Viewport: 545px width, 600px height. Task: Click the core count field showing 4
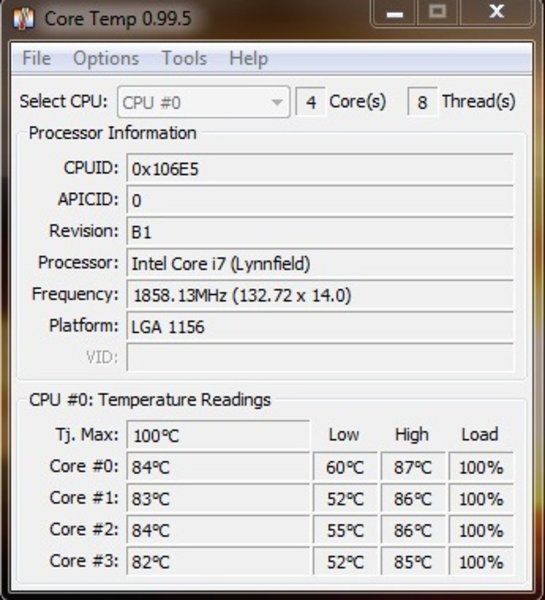pos(311,102)
